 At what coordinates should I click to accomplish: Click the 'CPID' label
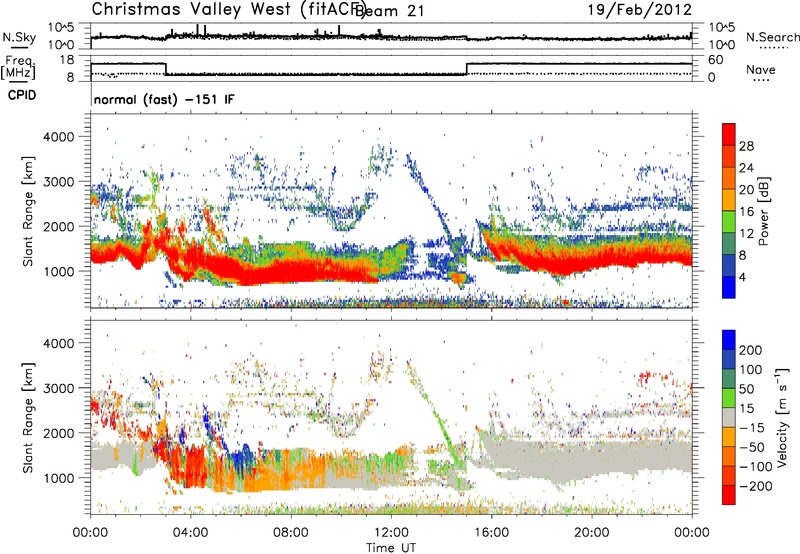[22, 95]
